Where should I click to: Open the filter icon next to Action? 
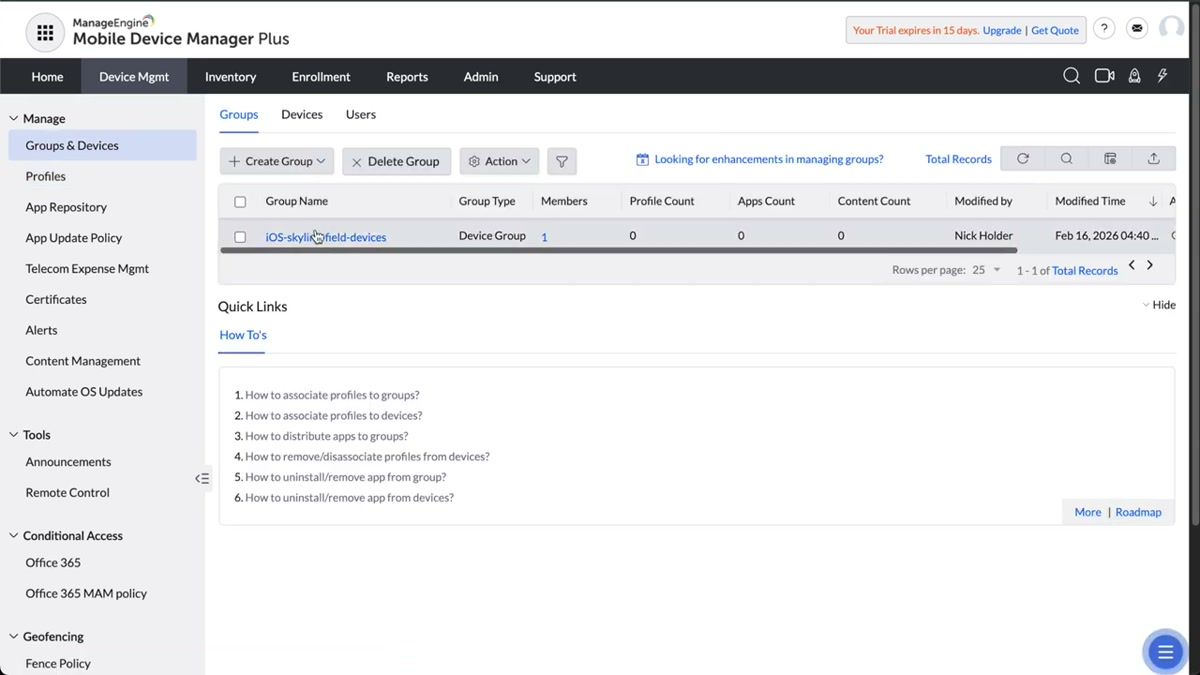click(x=561, y=161)
